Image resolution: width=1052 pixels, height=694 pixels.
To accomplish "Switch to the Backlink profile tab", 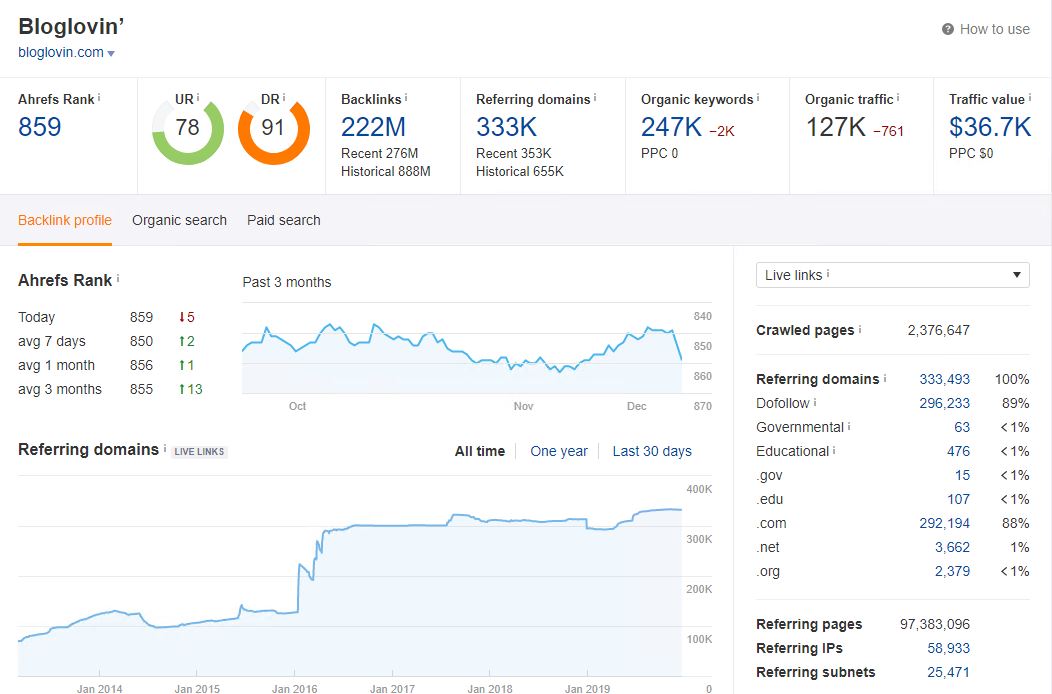I will (65, 220).
